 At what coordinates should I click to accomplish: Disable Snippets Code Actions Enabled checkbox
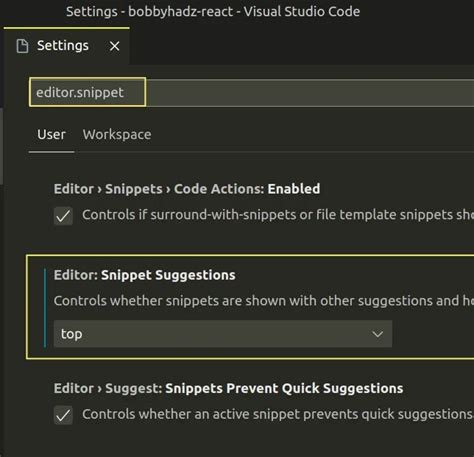pyautogui.click(x=63, y=216)
